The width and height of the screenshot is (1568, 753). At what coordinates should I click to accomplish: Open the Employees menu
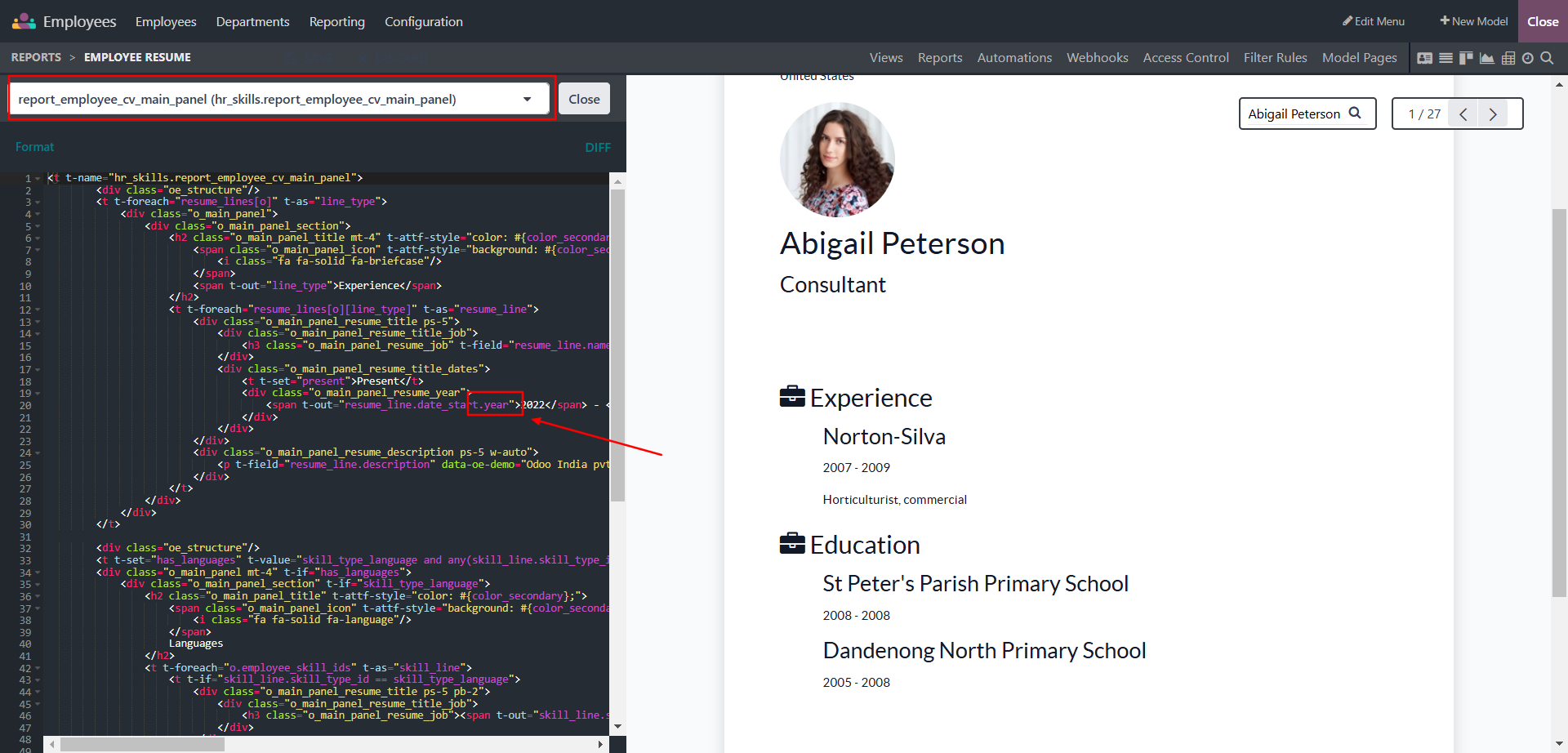pos(166,21)
